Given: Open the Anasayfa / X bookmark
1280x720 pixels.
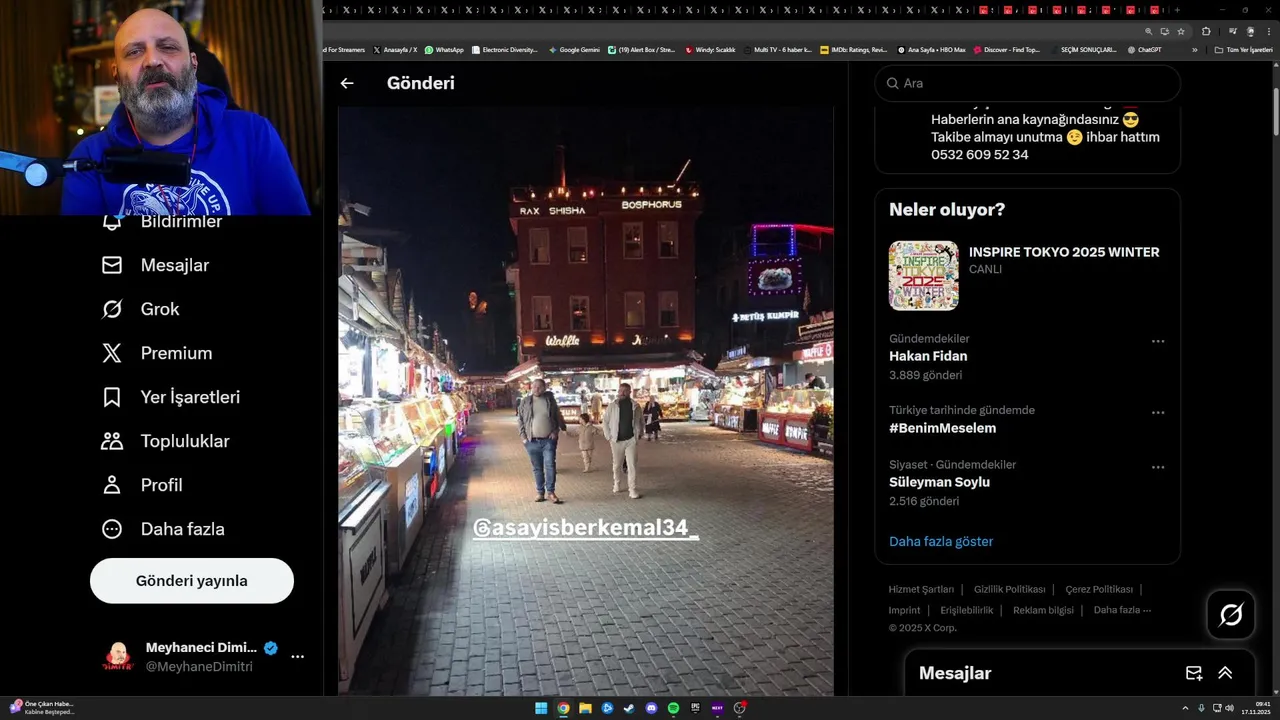Looking at the screenshot, I should coord(395,49).
